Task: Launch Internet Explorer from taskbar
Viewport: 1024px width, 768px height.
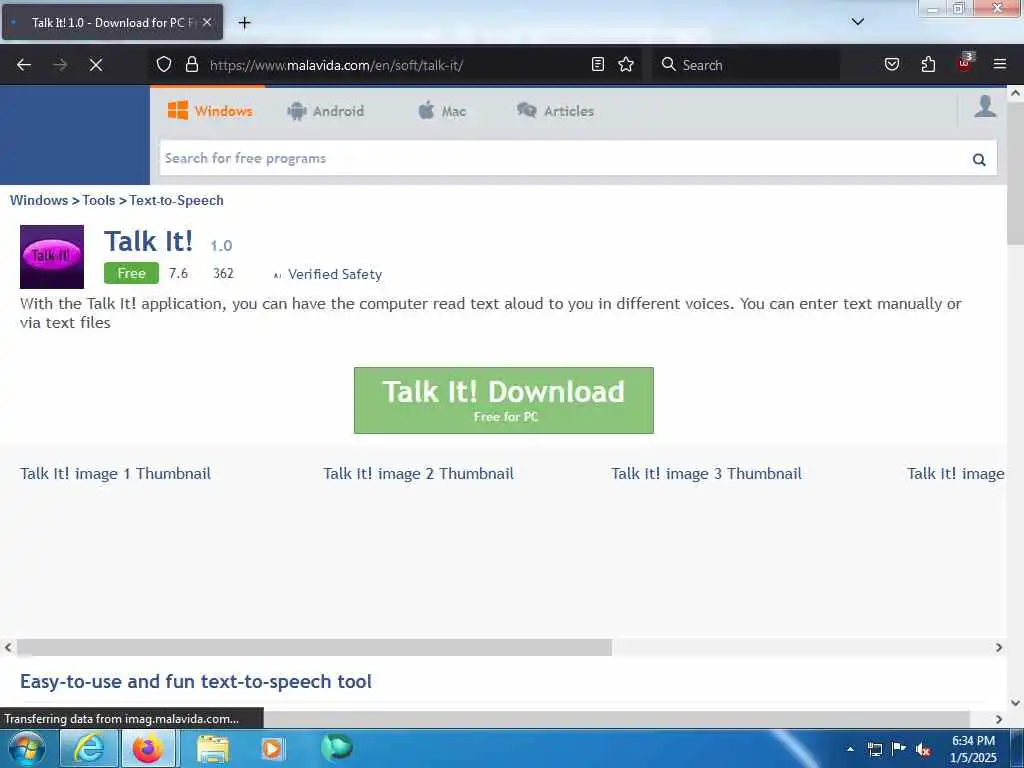Action: coord(89,748)
